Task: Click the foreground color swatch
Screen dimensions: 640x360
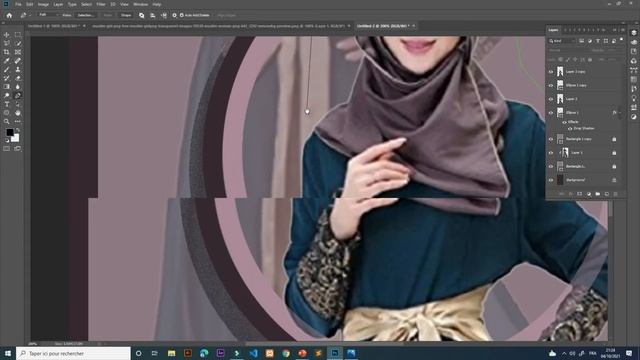Action: pyautogui.click(x=9, y=132)
